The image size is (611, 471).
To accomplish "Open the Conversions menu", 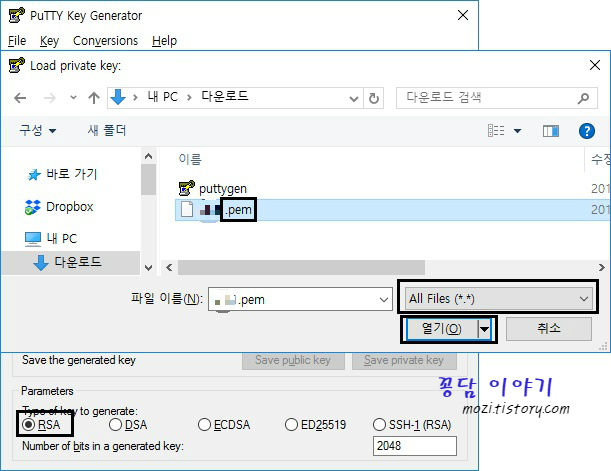I will click(x=105, y=41).
